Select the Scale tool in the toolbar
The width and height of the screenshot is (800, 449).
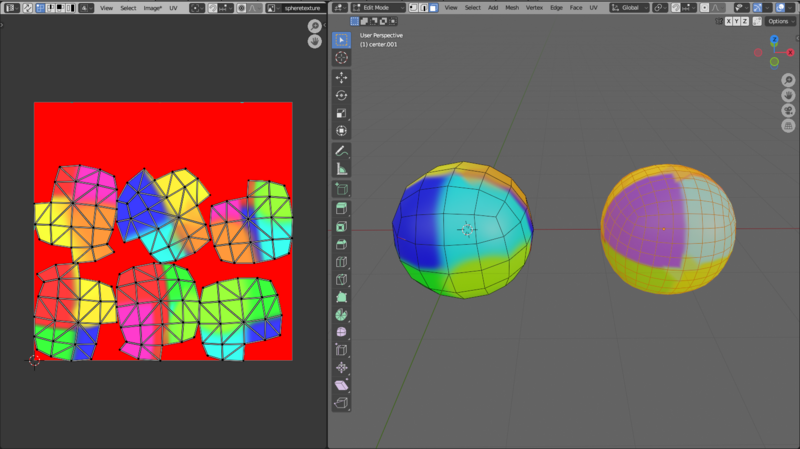pyautogui.click(x=342, y=113)
